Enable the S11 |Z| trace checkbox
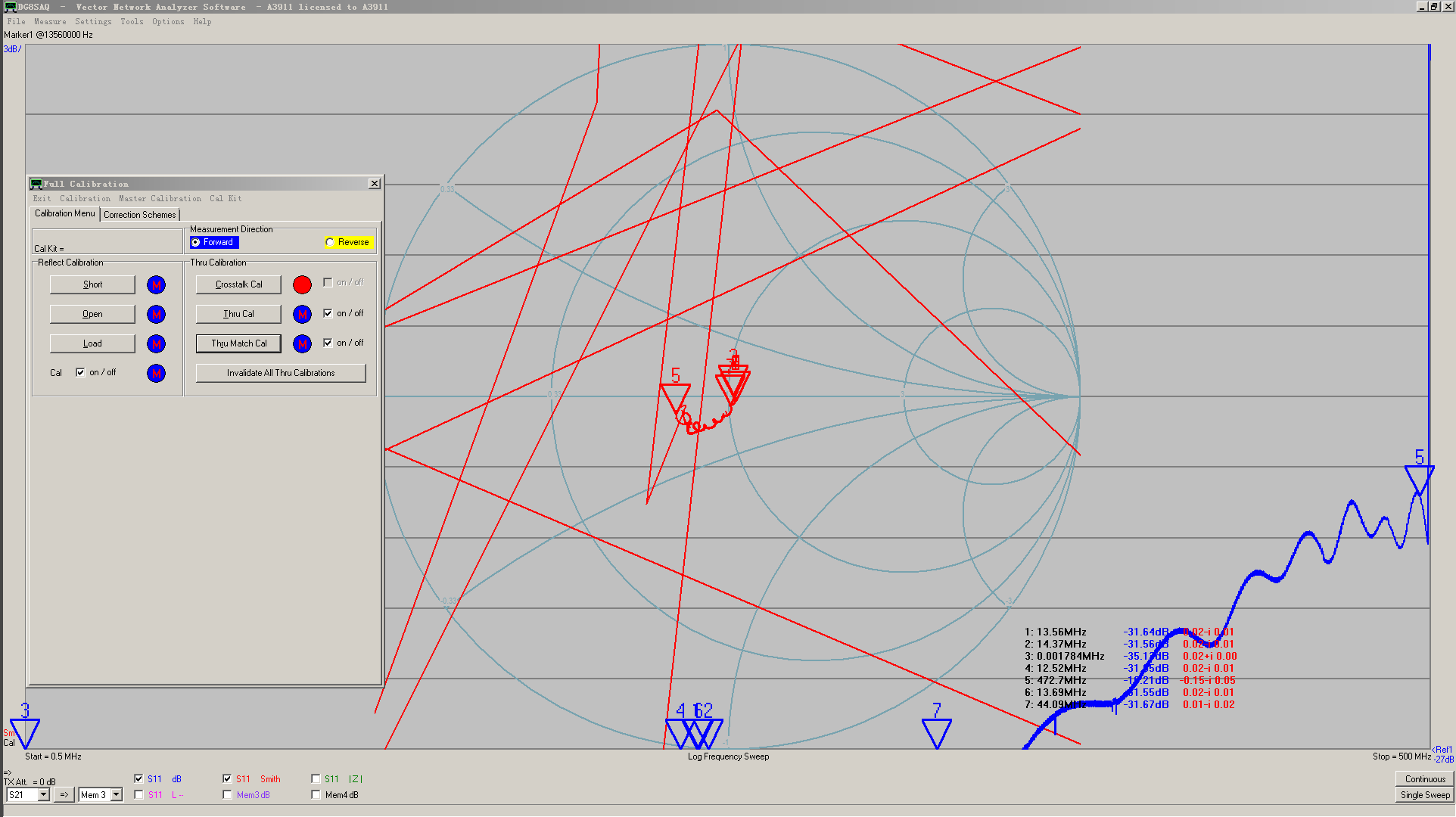Image resolution: width=1456 pixels, height=817 pixels. click(316, 778)
